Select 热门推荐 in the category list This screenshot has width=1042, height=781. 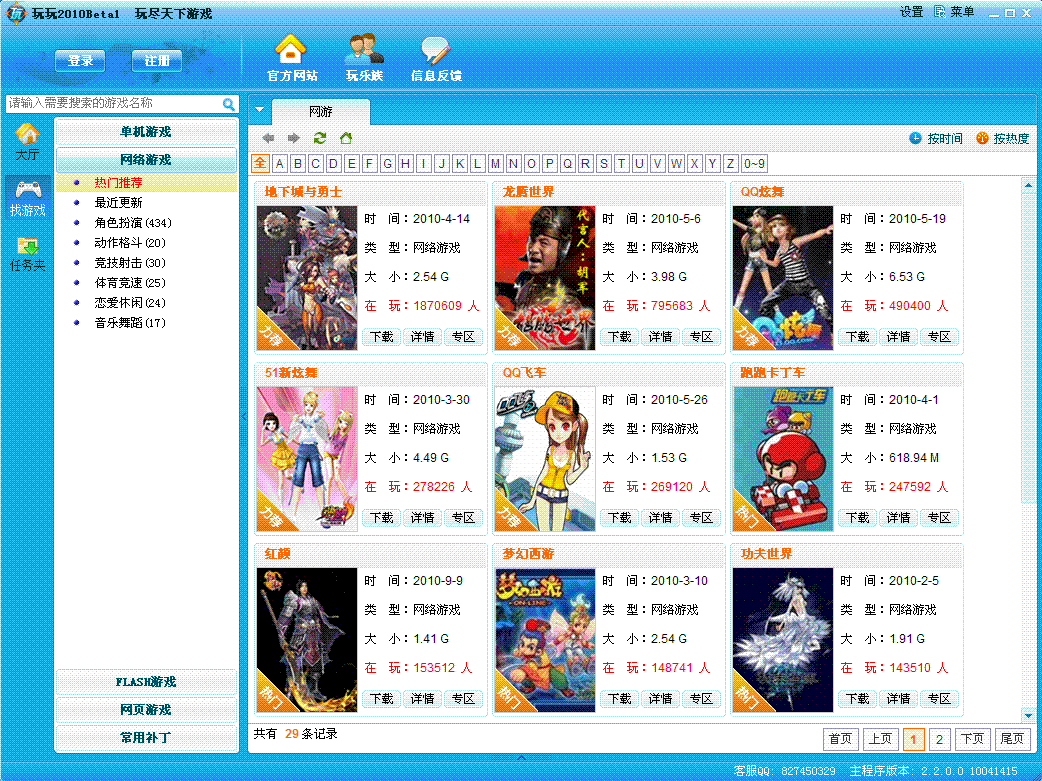(146, 183)
